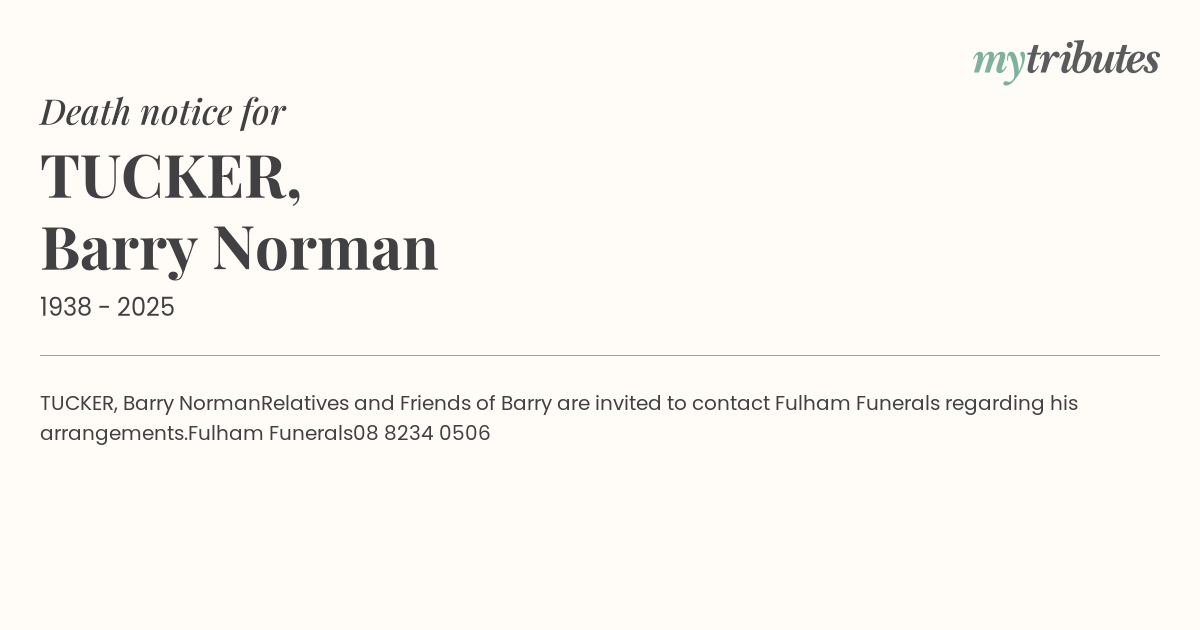1200x630 pixels.
Task: Click the dark "tributes" part of logo
Action: [1092, 59]
